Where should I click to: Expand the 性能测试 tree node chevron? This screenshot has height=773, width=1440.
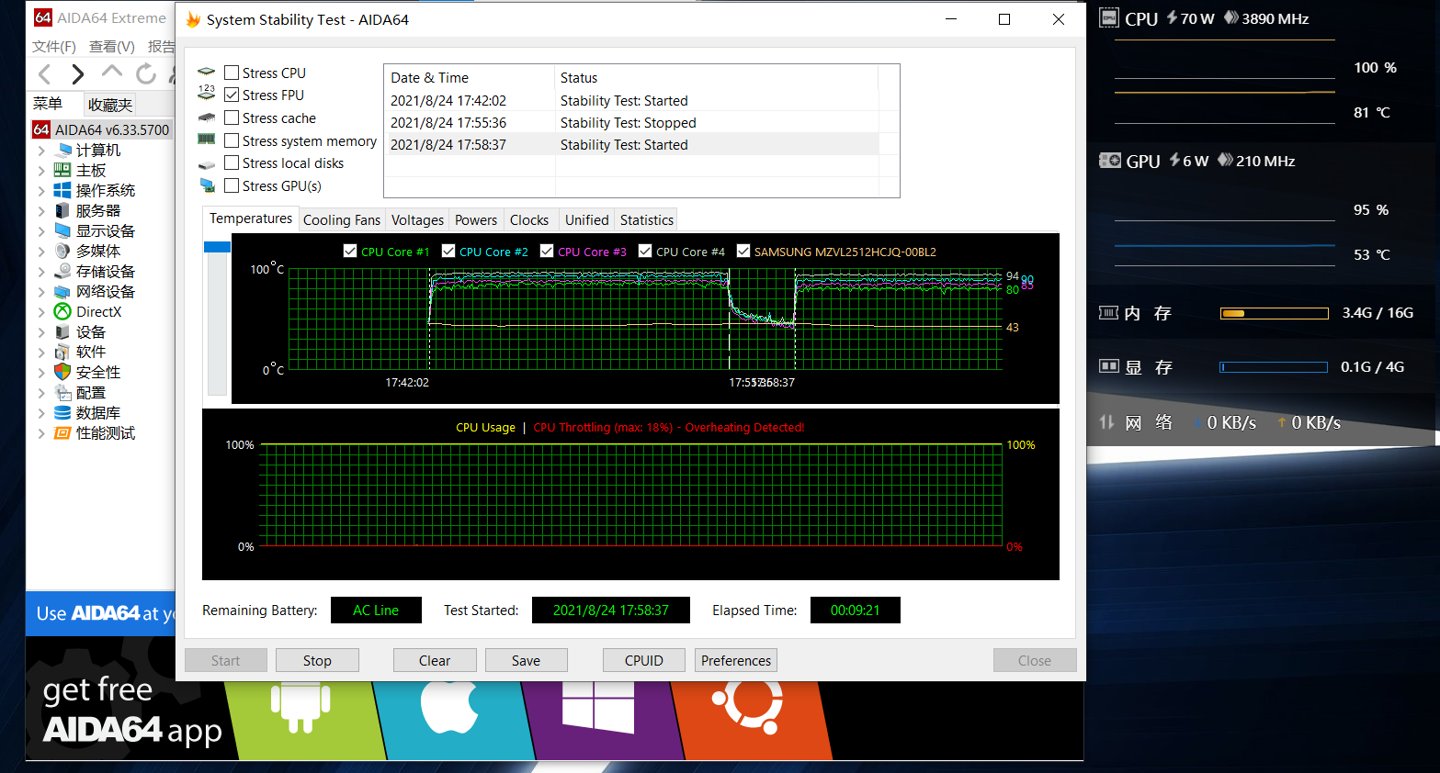[x=41, y=433]
